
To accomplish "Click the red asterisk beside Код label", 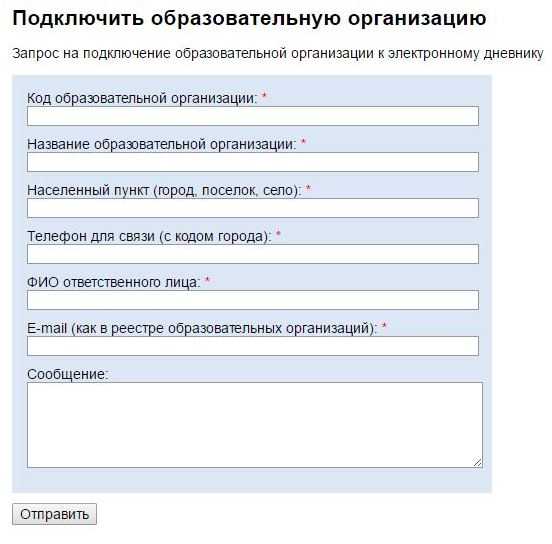I will [264, 95].
